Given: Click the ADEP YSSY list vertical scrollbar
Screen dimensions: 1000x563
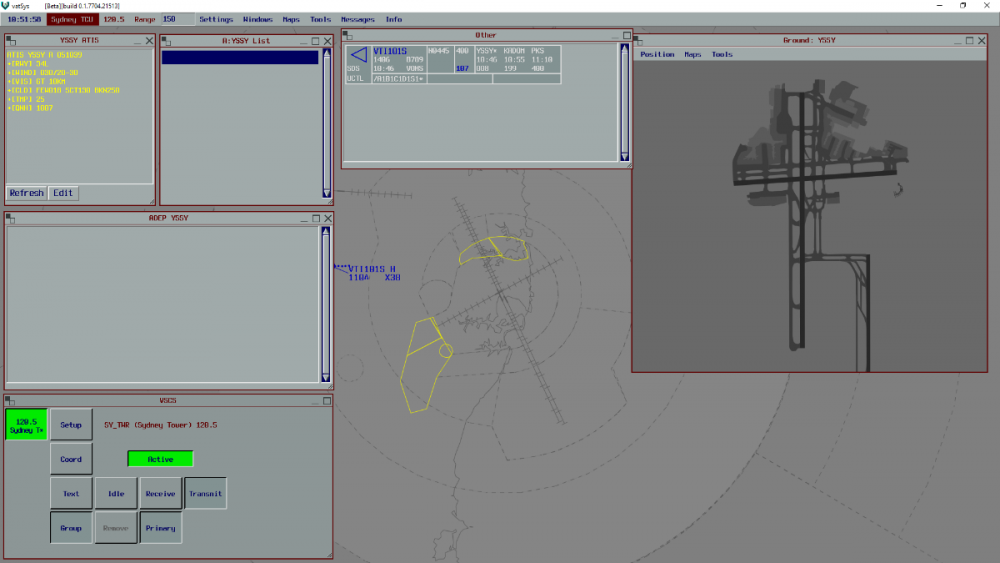Looking at the screenshot, I should tap(326, 305).
